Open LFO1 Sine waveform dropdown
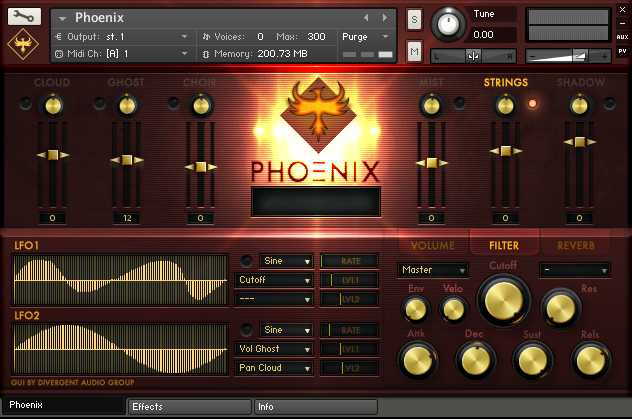 [287, 261]
